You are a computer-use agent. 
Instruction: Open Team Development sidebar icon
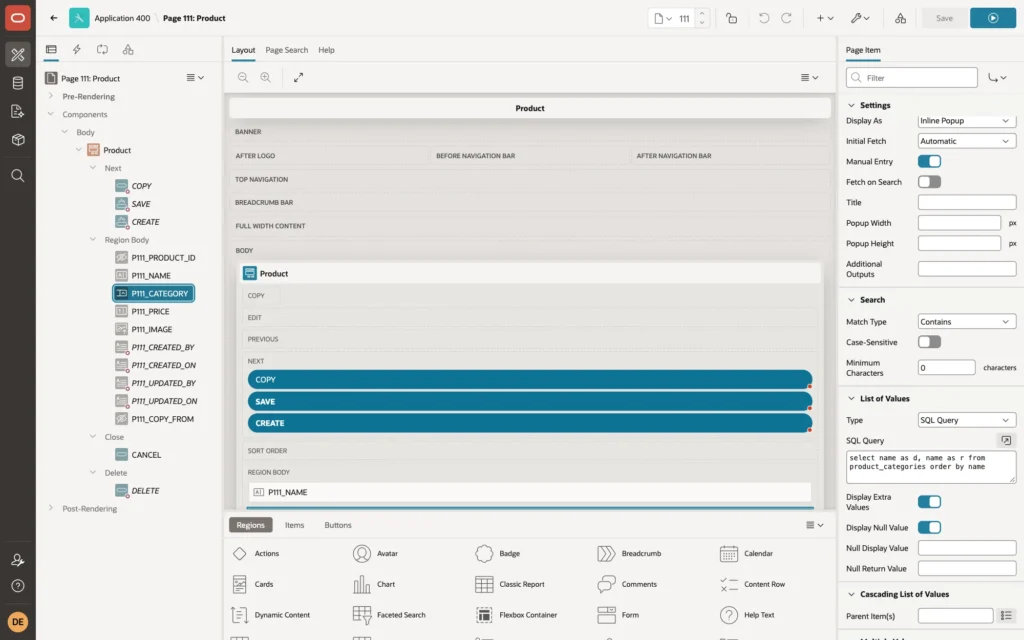click(18, 111)
